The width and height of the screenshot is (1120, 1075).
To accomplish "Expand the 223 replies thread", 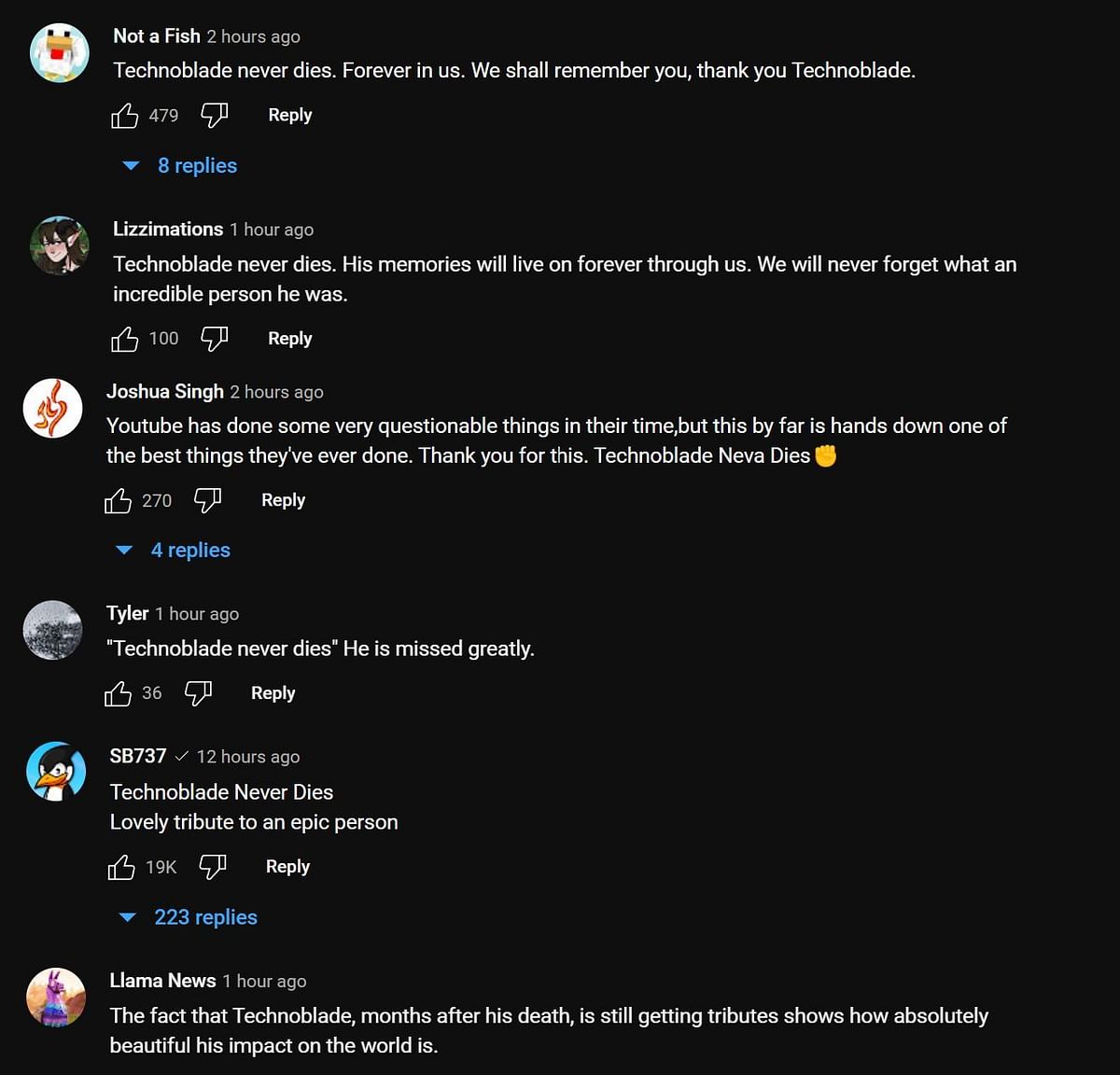I will [205, 917].
